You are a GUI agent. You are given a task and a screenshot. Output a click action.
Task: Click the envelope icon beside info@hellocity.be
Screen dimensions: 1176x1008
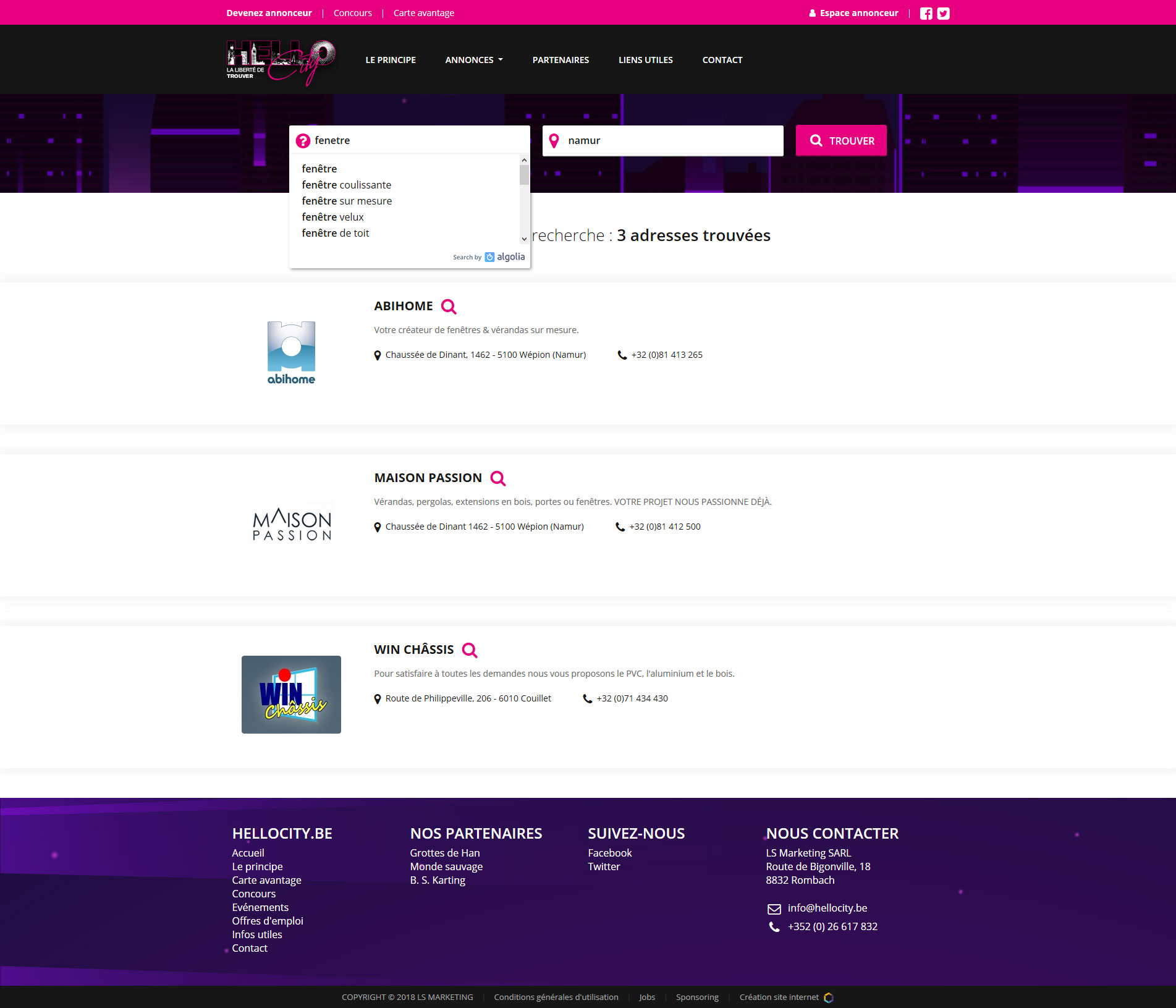click(774, 908)
